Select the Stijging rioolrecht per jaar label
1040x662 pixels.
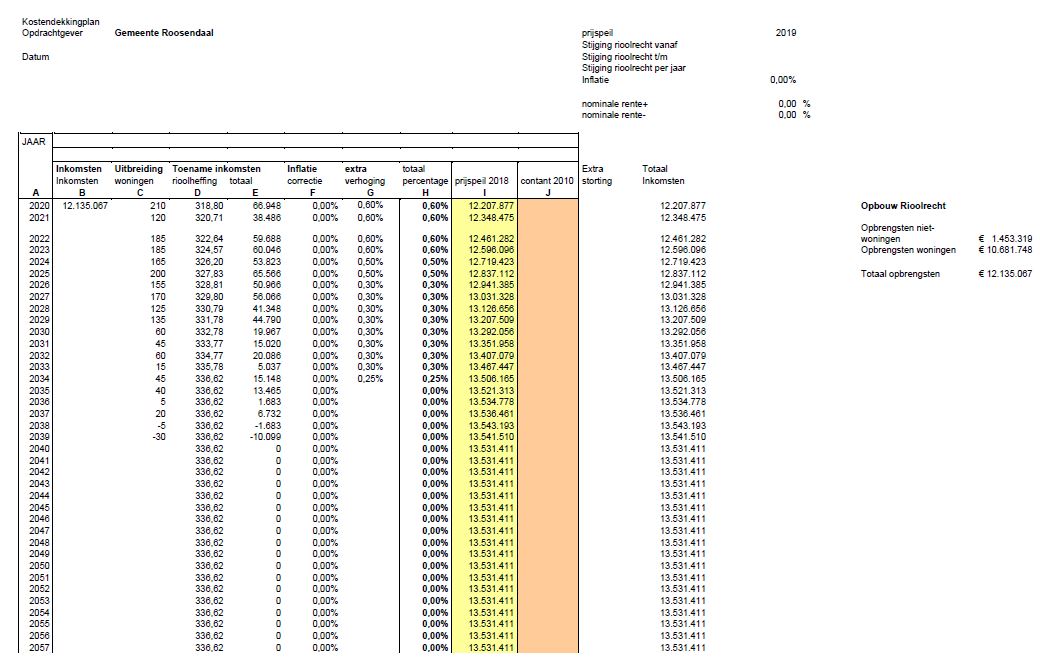[633, 68]
